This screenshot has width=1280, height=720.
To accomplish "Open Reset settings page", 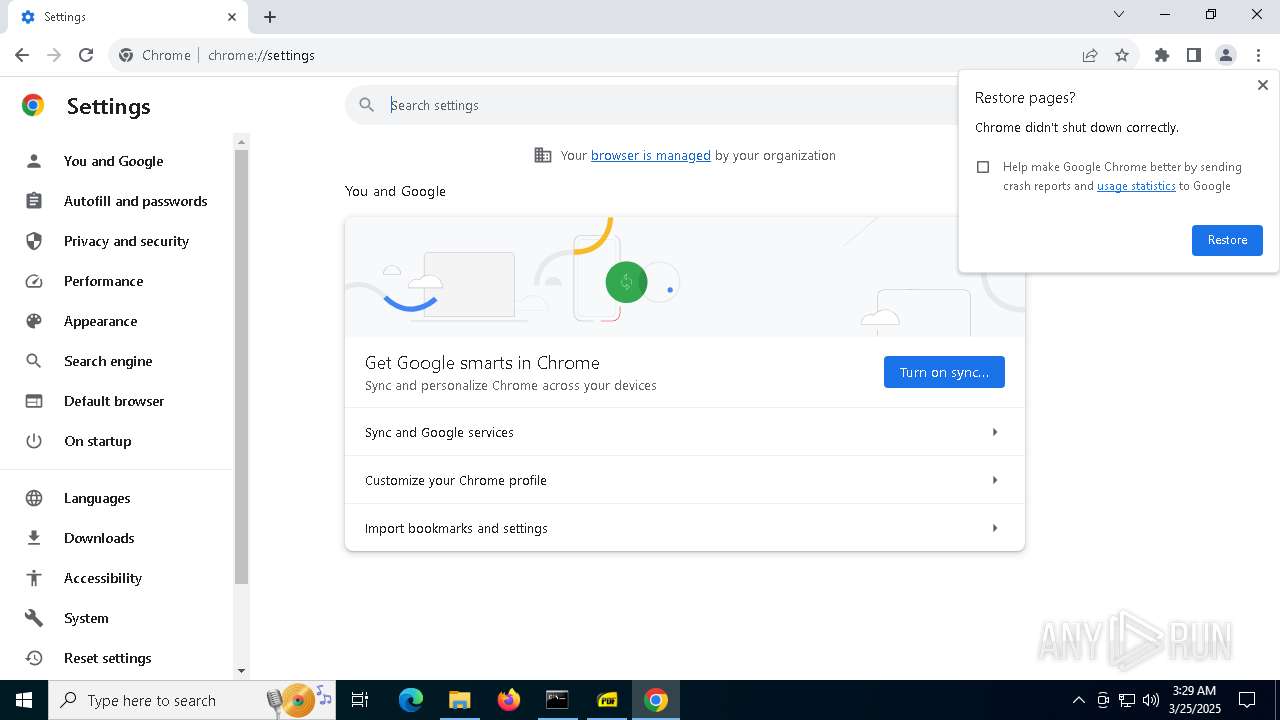I will 107,658.
